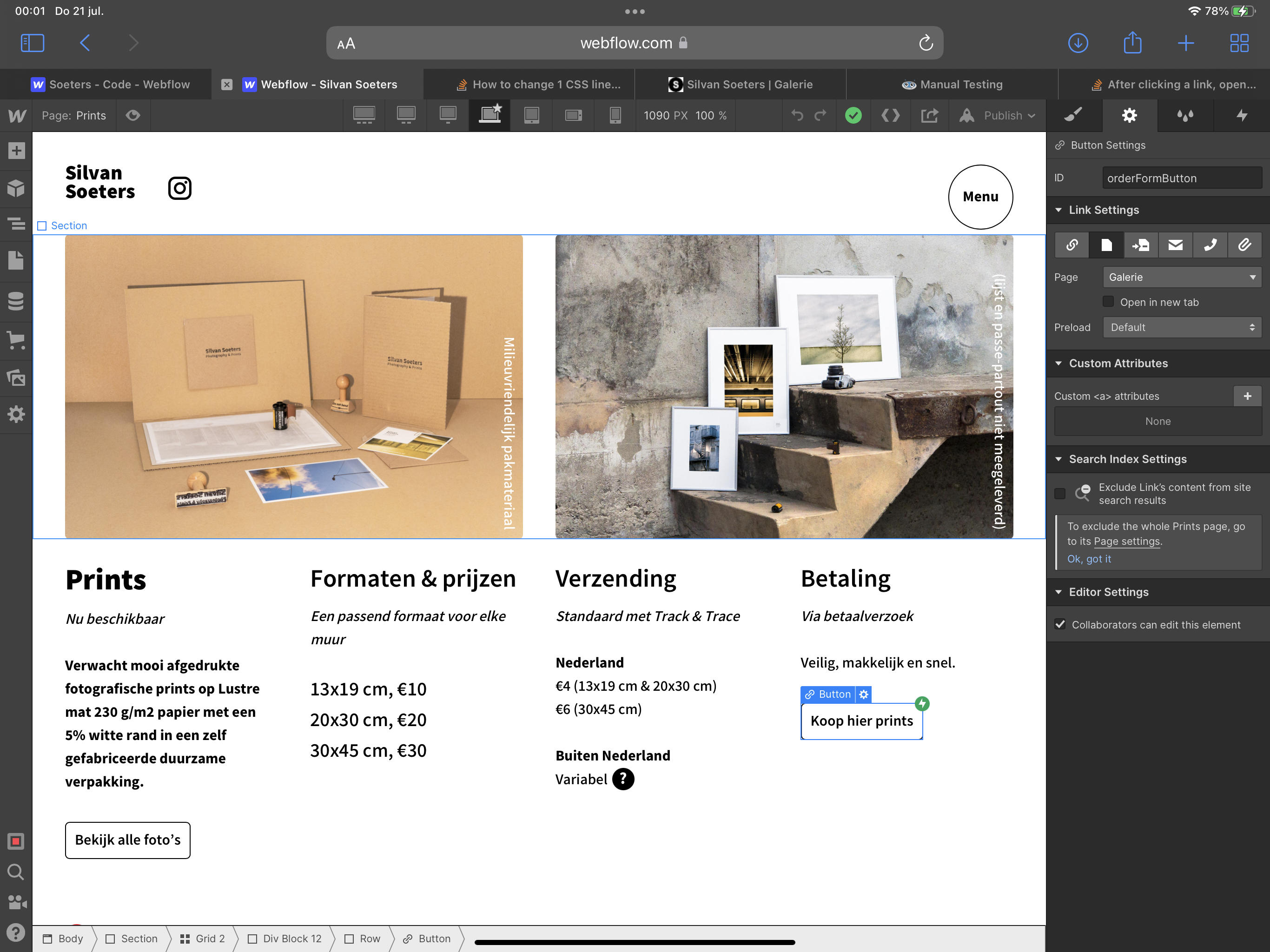
Task: Select Div Block 12 in breadcrumb
Action: 285,938
